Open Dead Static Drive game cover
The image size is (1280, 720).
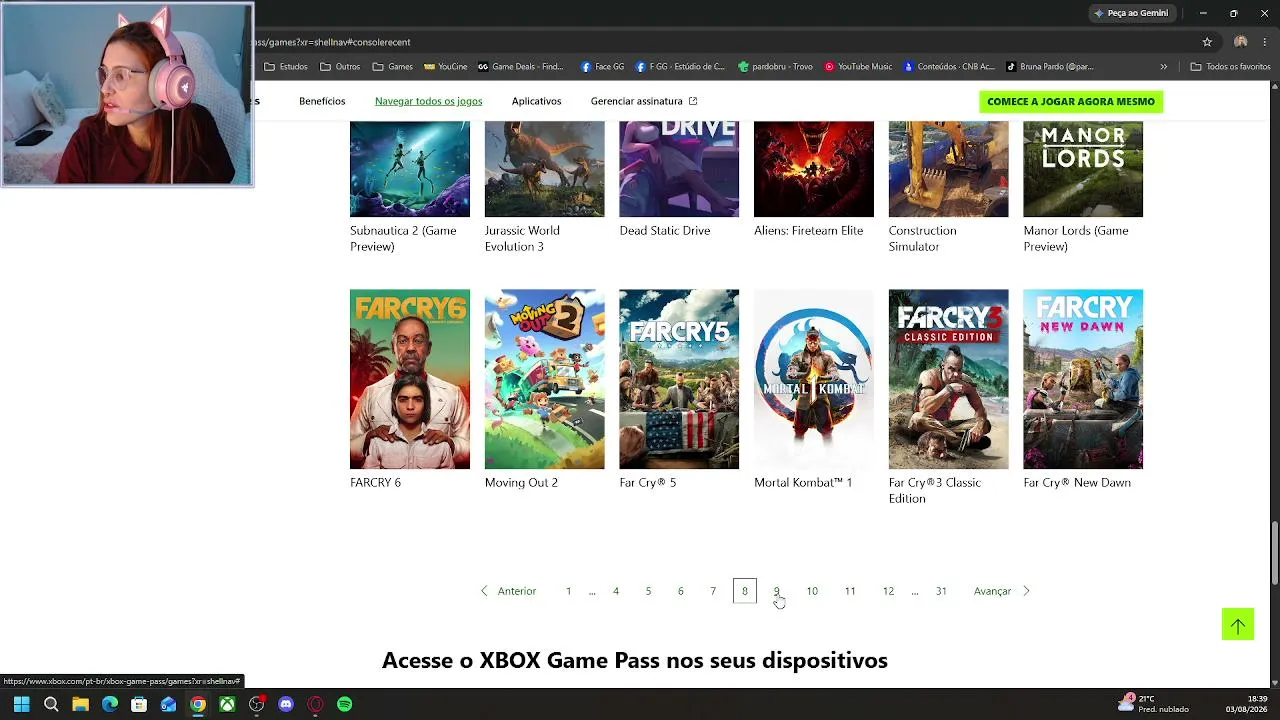[x=679, y=169]
